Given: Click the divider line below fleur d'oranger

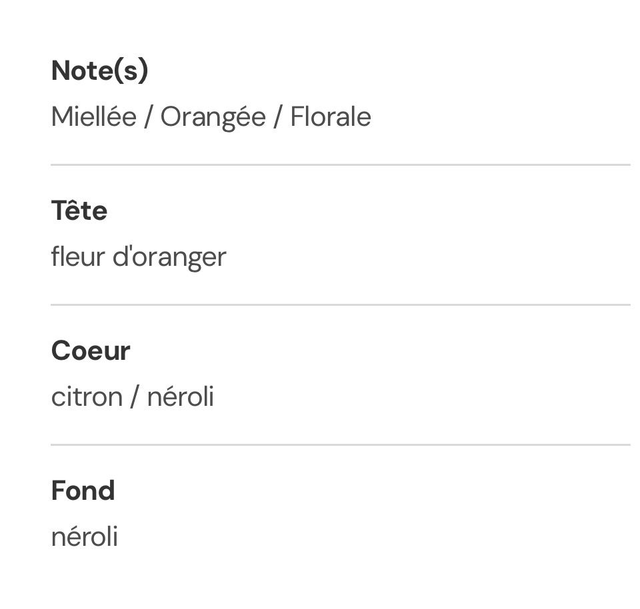Looking at the screenshot, I should (x=340, y=305).
